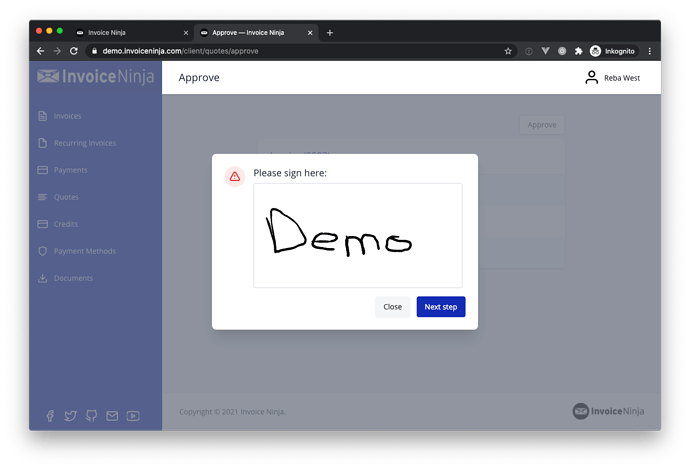Viewport: 690px width, 468px height.
Task: Switch to the first Invoice Ninja tab
Action: [131, 33]
